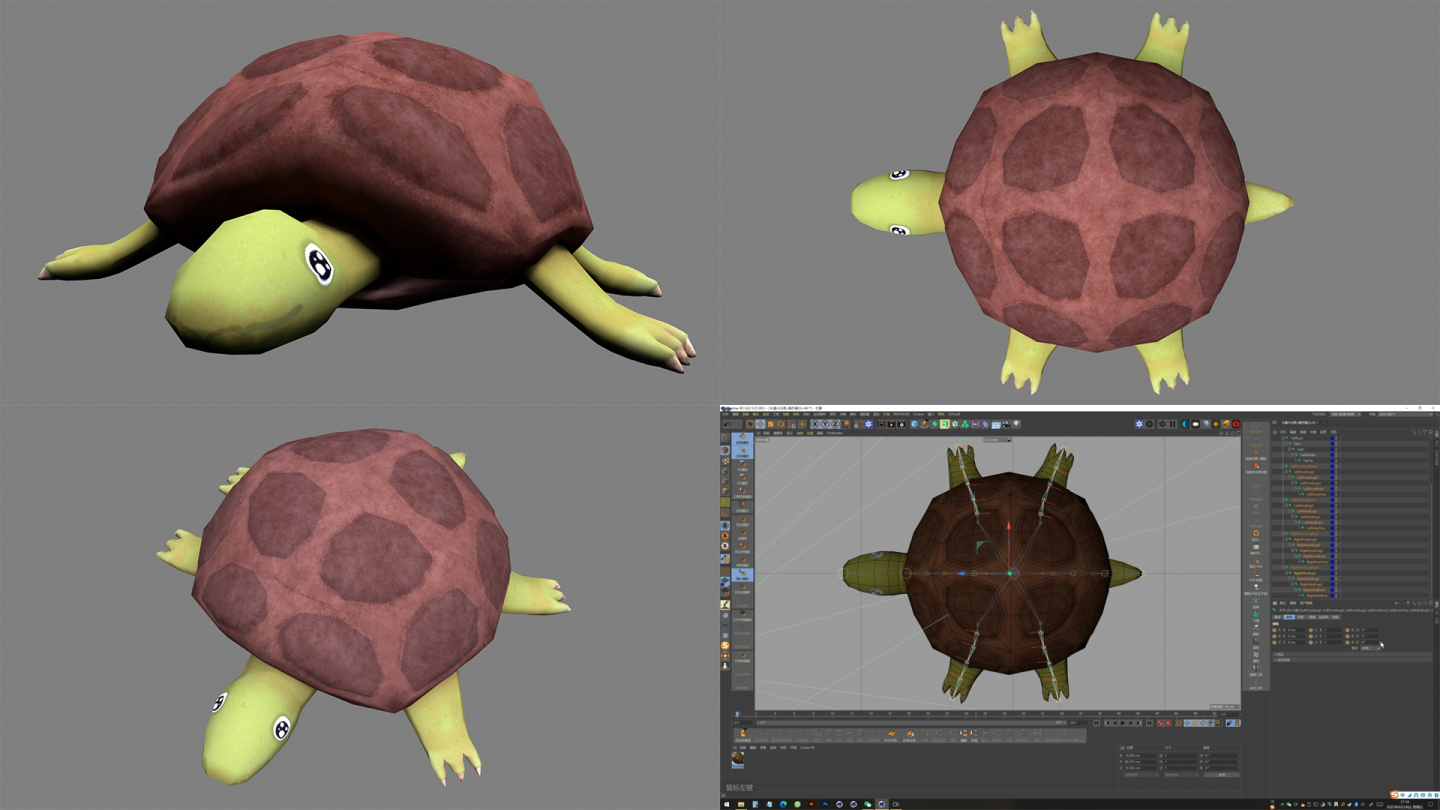Switch to Texture mode checker-sphere icon
This screenshot has width=1440, height=810.
point(725,461)
